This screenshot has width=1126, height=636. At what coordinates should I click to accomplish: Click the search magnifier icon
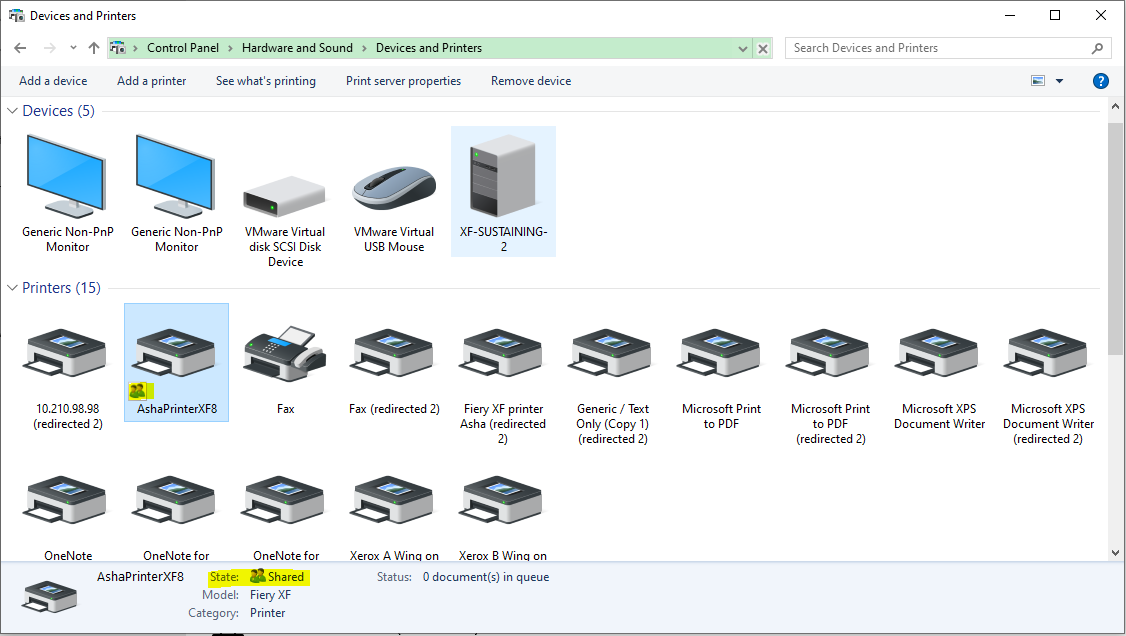coord(1097,48)
